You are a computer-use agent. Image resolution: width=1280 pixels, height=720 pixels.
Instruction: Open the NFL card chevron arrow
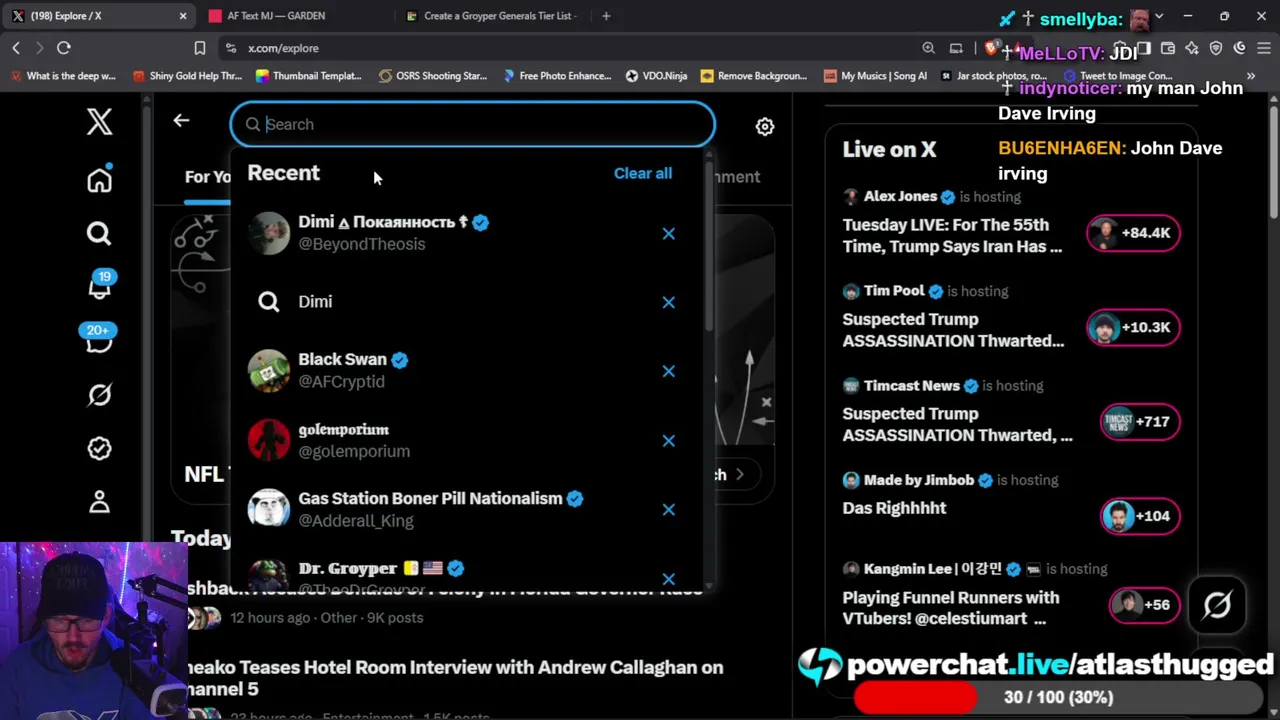[x=740, y=474]
